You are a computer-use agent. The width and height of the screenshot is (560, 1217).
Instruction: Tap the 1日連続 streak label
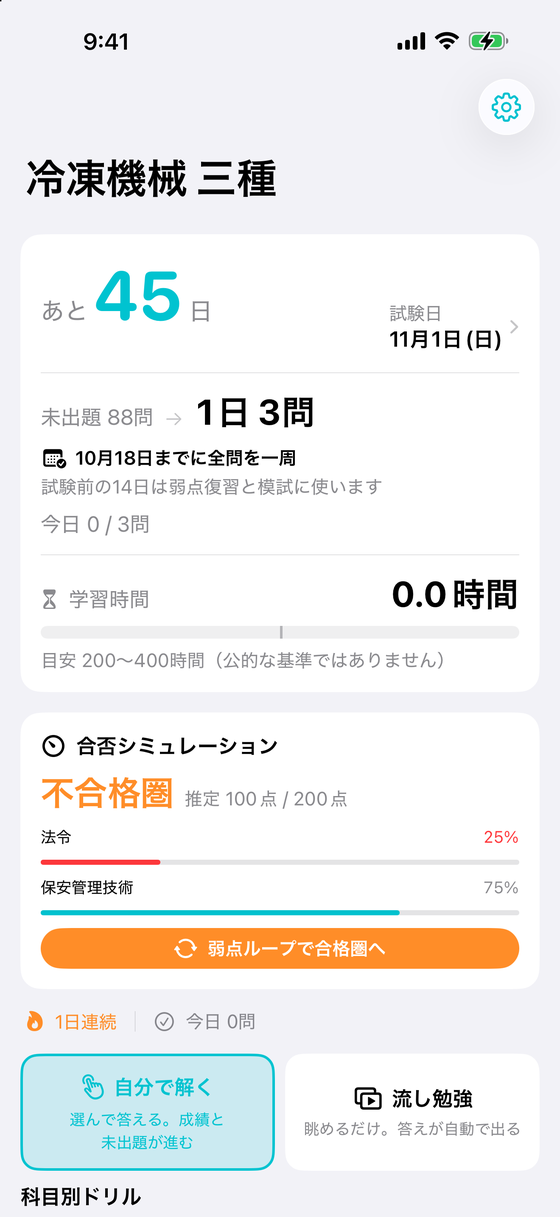click(x=85, y=1021)
